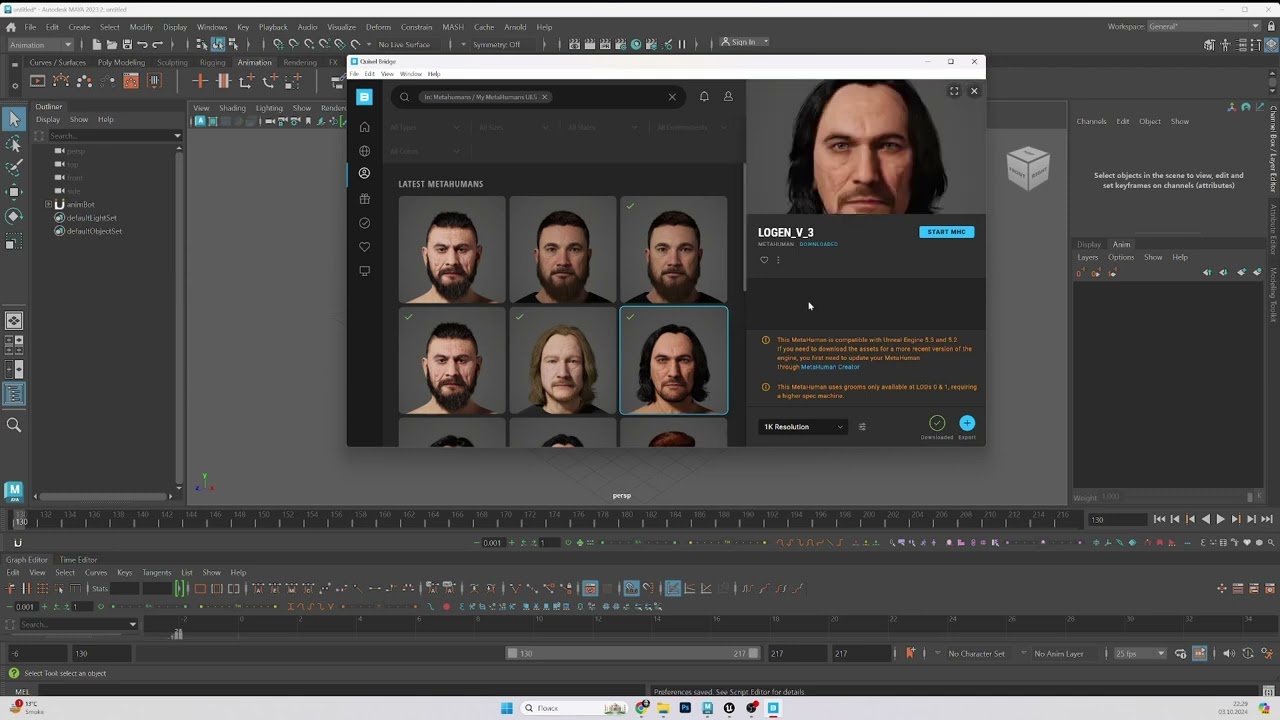Play forward in Maya playback controls
This screenshot has width=1280, height=720.
pyautogui.click(x=1220, y=519)
